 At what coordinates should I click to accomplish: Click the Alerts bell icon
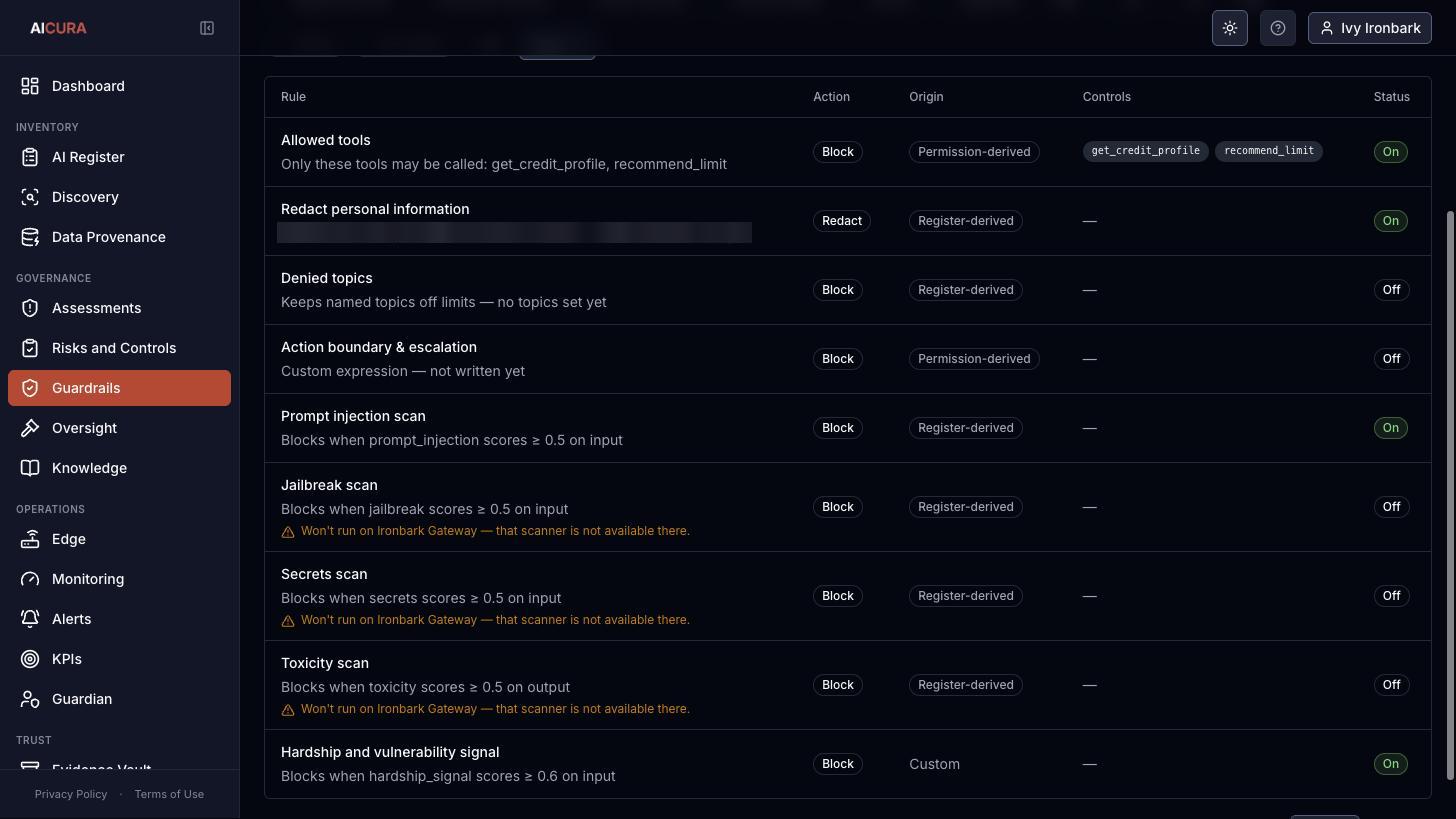(x=30, y=619)
